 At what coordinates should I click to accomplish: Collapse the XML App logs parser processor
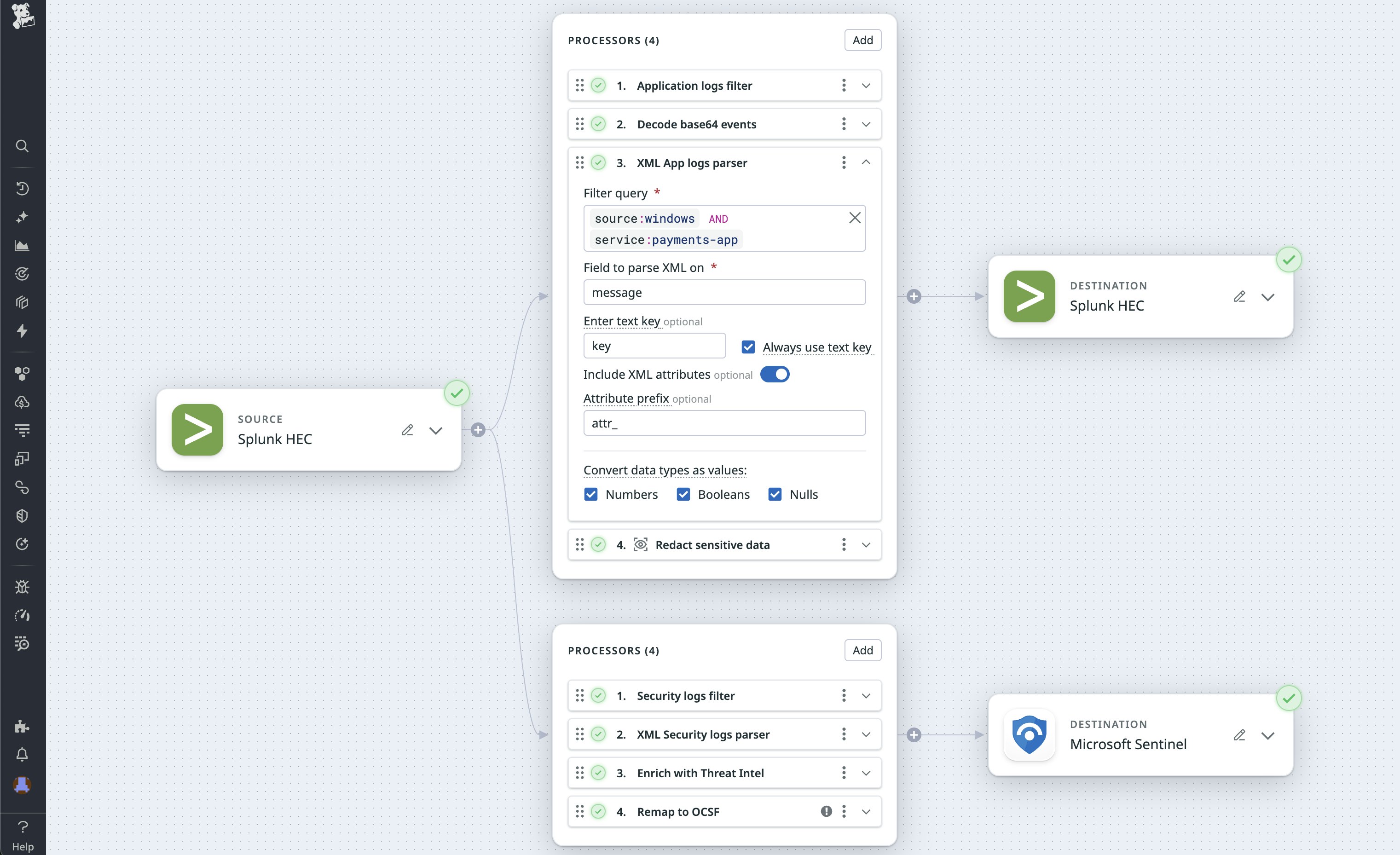tap(866, 163)
